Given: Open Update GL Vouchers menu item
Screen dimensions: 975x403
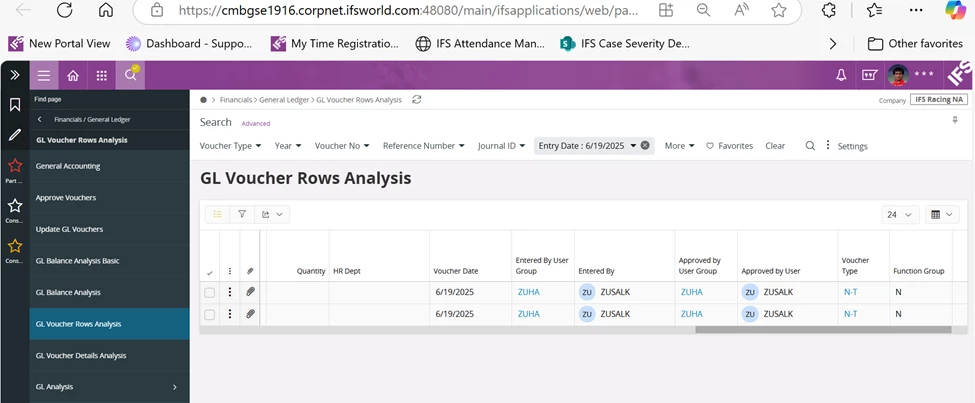Looking at the screenshot, I should point(109,229).
